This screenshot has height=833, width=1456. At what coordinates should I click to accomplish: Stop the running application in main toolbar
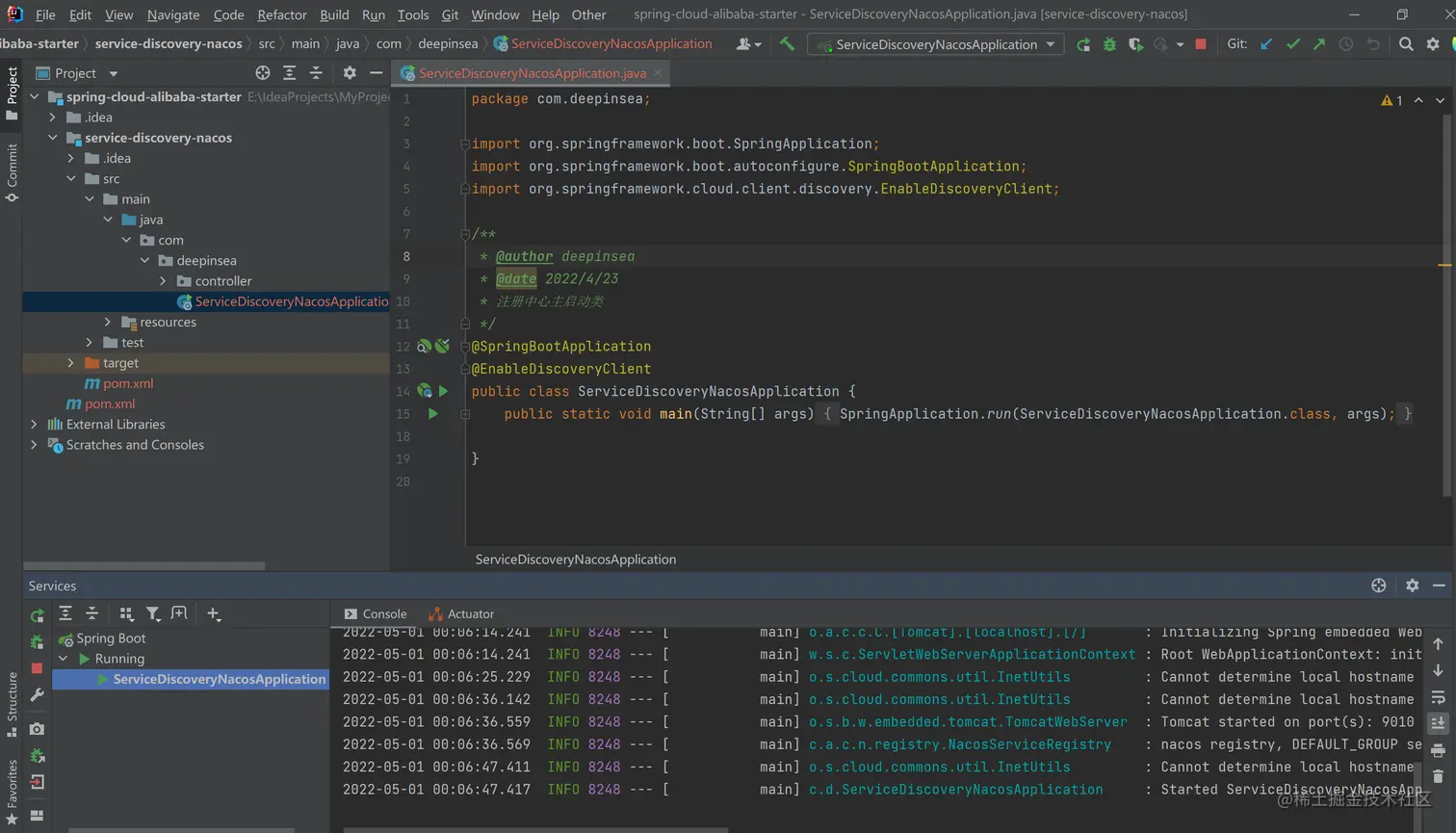1201,44
